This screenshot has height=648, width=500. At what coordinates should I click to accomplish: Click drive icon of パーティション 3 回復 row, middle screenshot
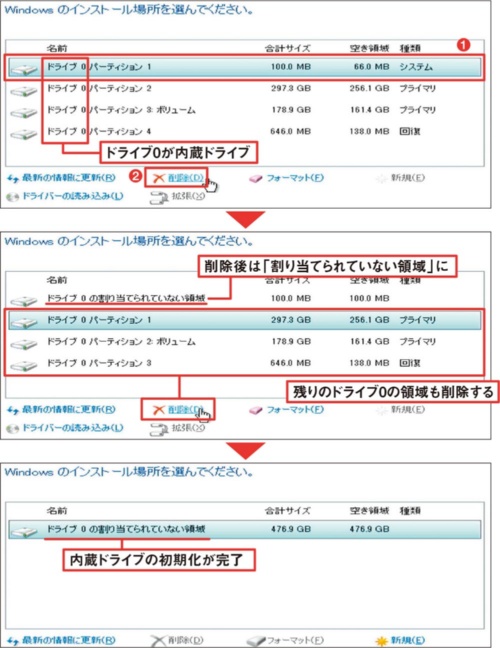click(x=24, y=364)
